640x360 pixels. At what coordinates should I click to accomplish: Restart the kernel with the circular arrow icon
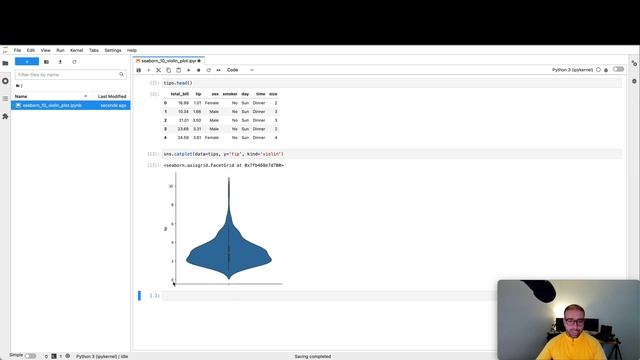[x=209, y=70]
